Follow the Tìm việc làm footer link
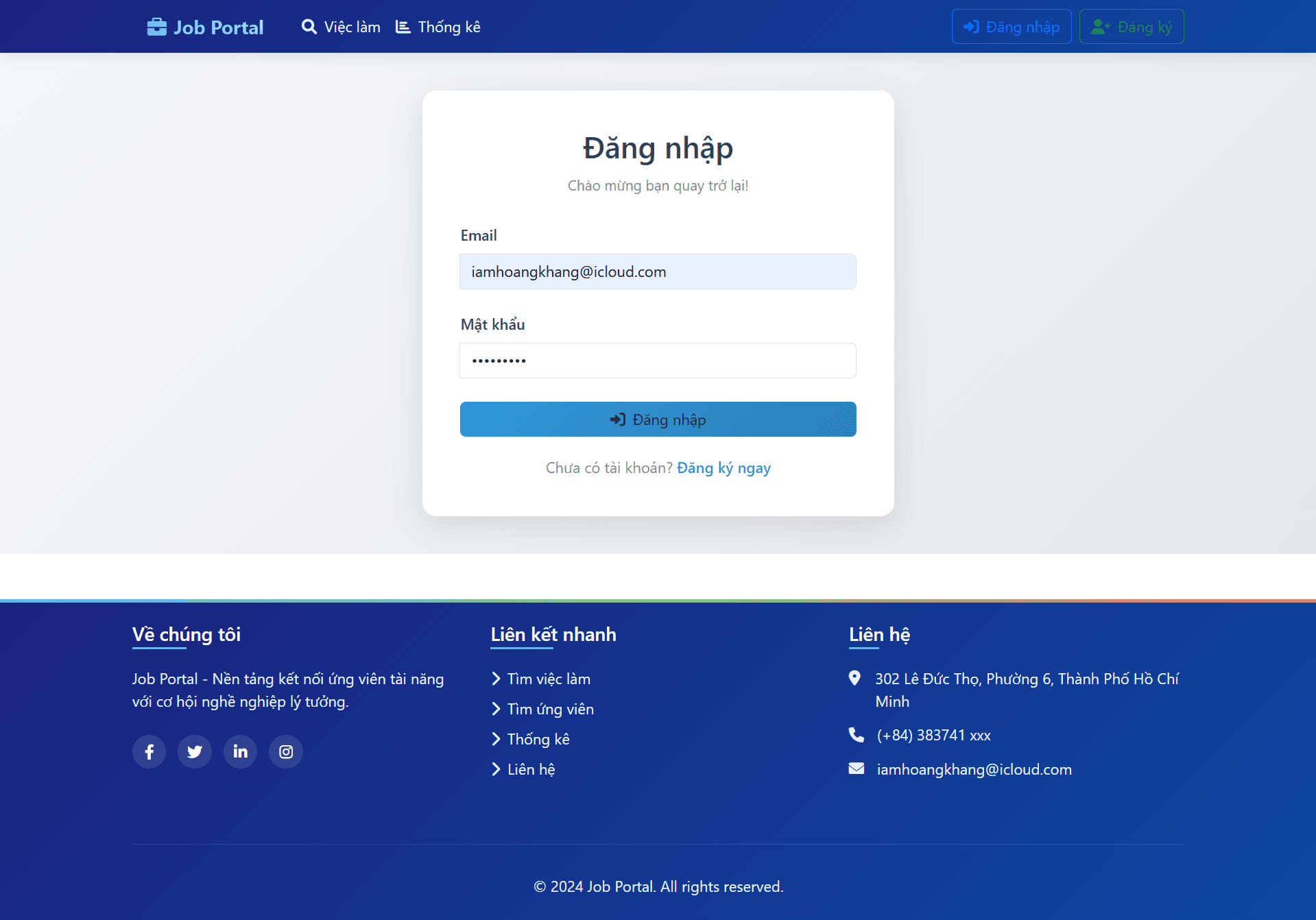1316x920 pixels. click(x=549, y=679)
